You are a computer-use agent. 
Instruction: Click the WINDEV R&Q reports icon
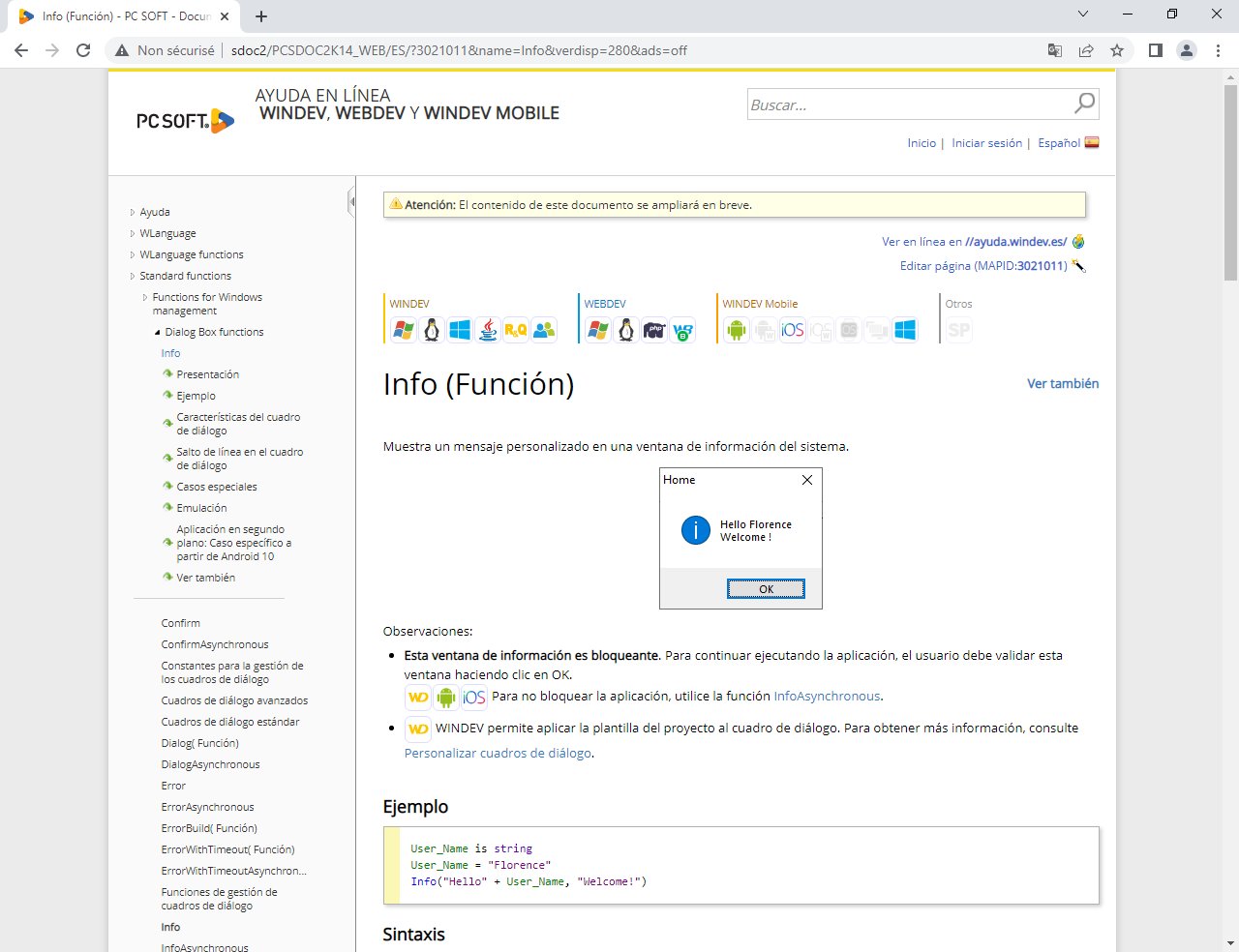point(516,330)
